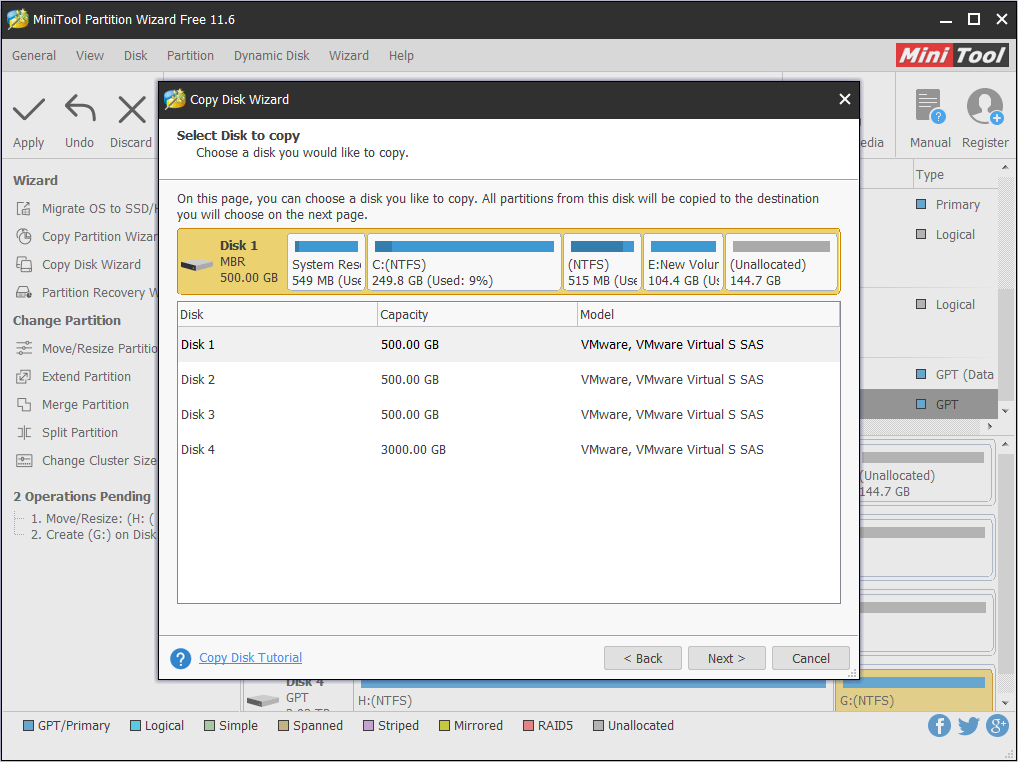This screenshot has height=762, width=1018.
Task: Select pending operation 2 Create (G:)
Action: click(94, 535)
